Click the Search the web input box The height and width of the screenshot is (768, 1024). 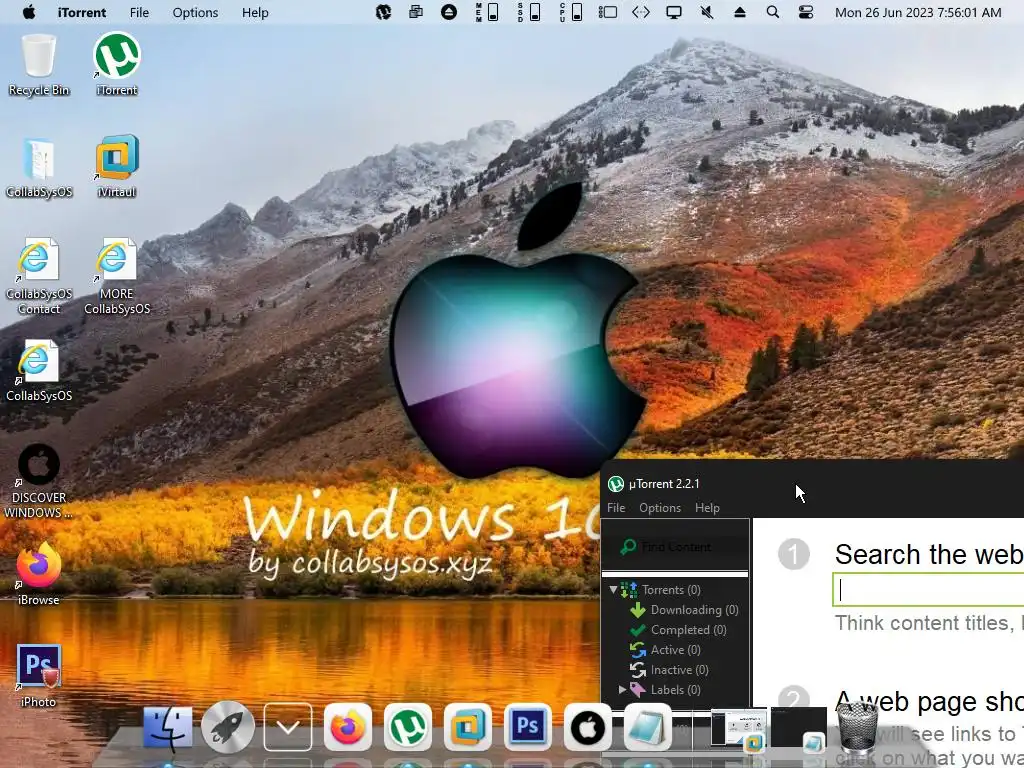coord(928,590)
